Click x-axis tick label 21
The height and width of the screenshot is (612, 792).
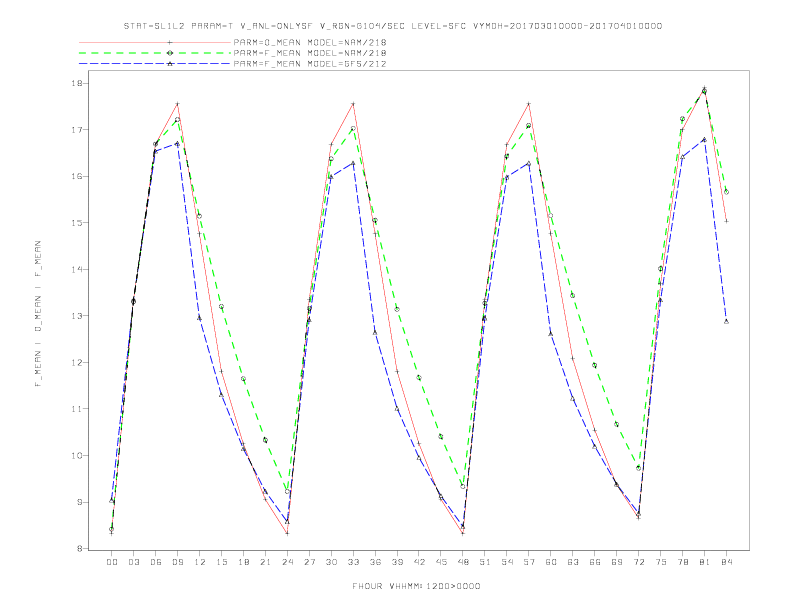click(265, 562)
